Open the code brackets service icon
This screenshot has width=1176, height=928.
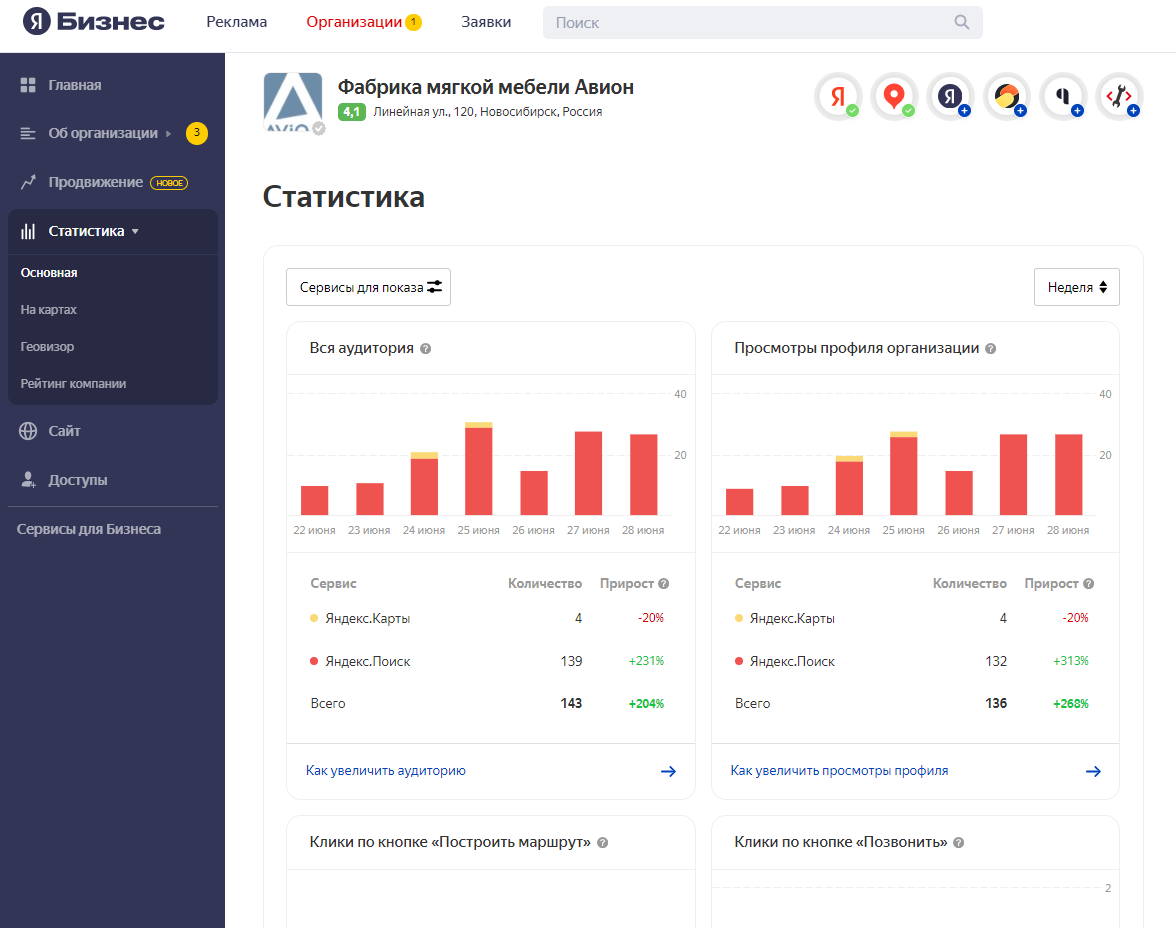tap(1119, 96)
